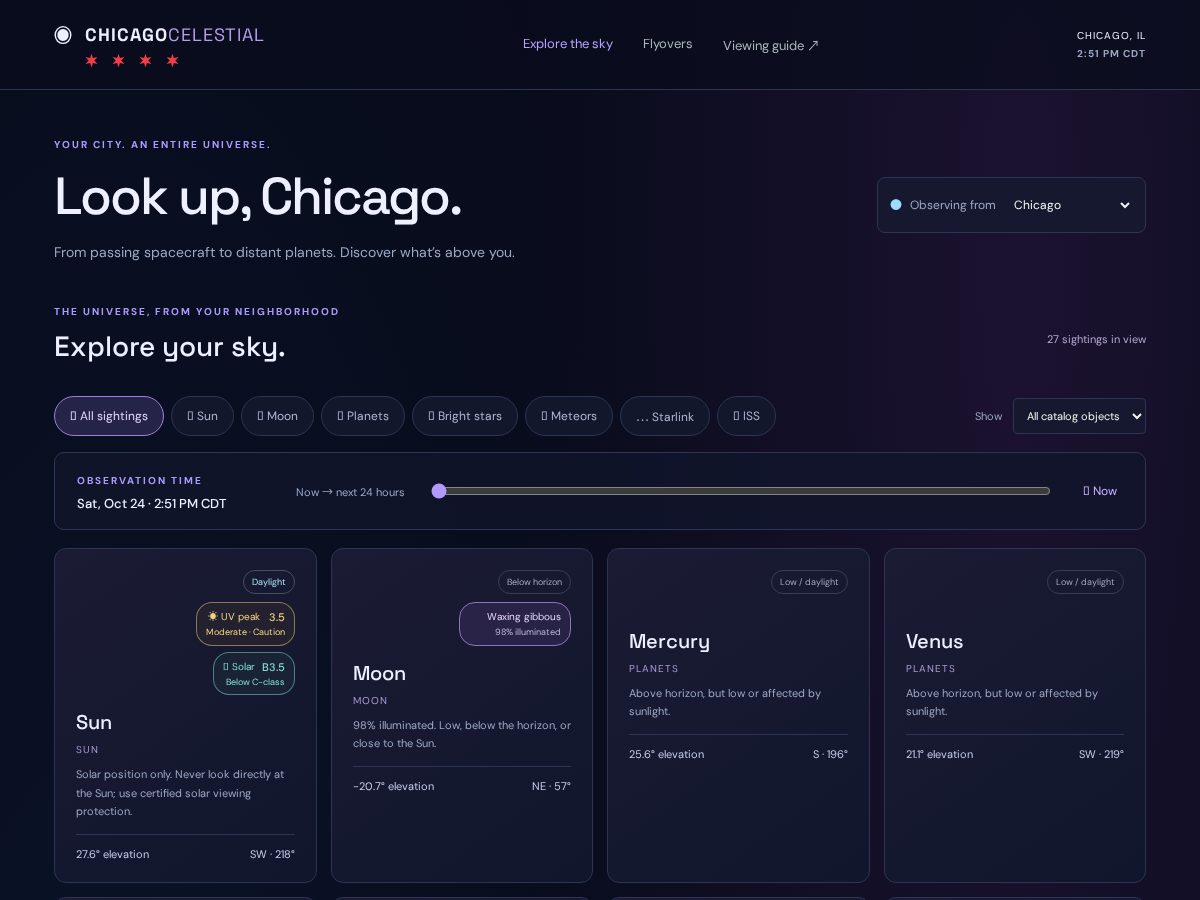Select the All sightings filter chip
Screen dimensions: 1200x900
pyautogui.click(x=109, y=416)
